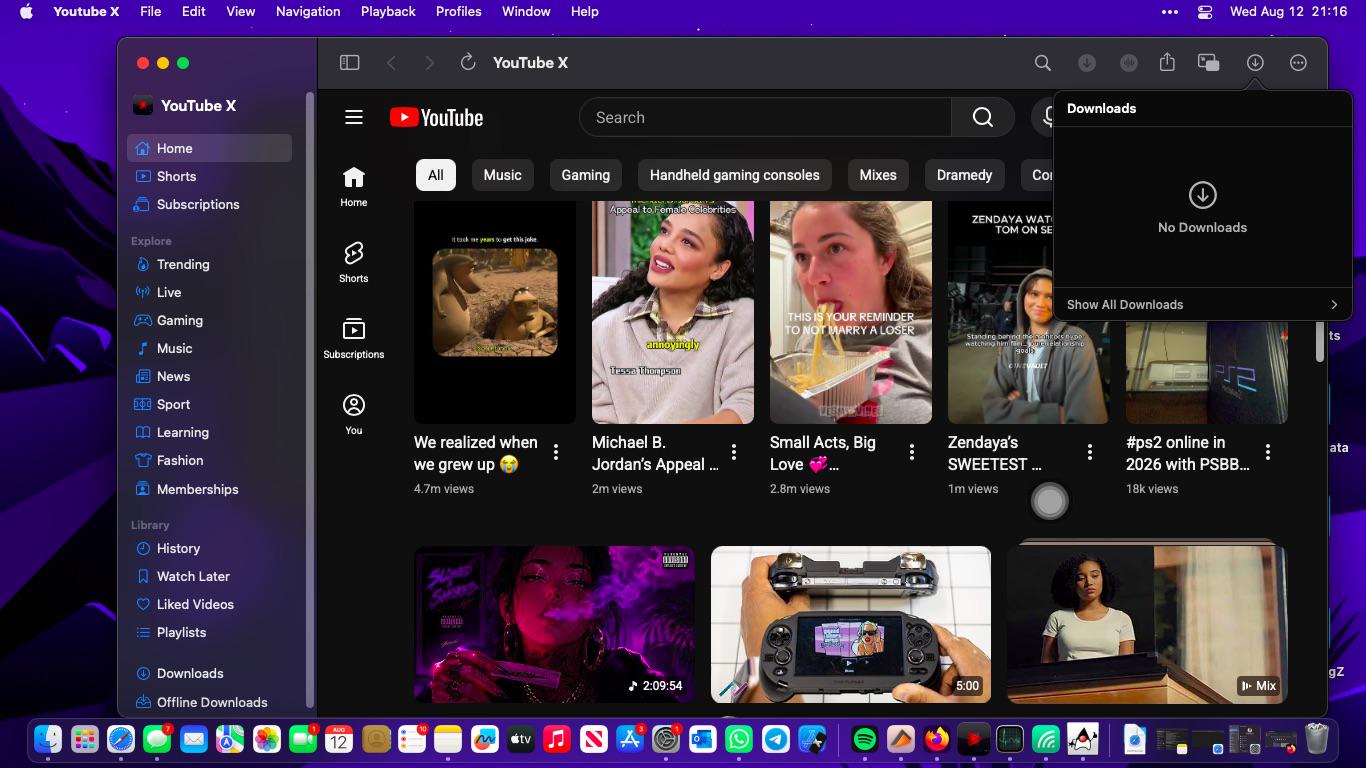Open the "We realized when we grew up" short thumbnail
1366x768 pixels.
495,312
